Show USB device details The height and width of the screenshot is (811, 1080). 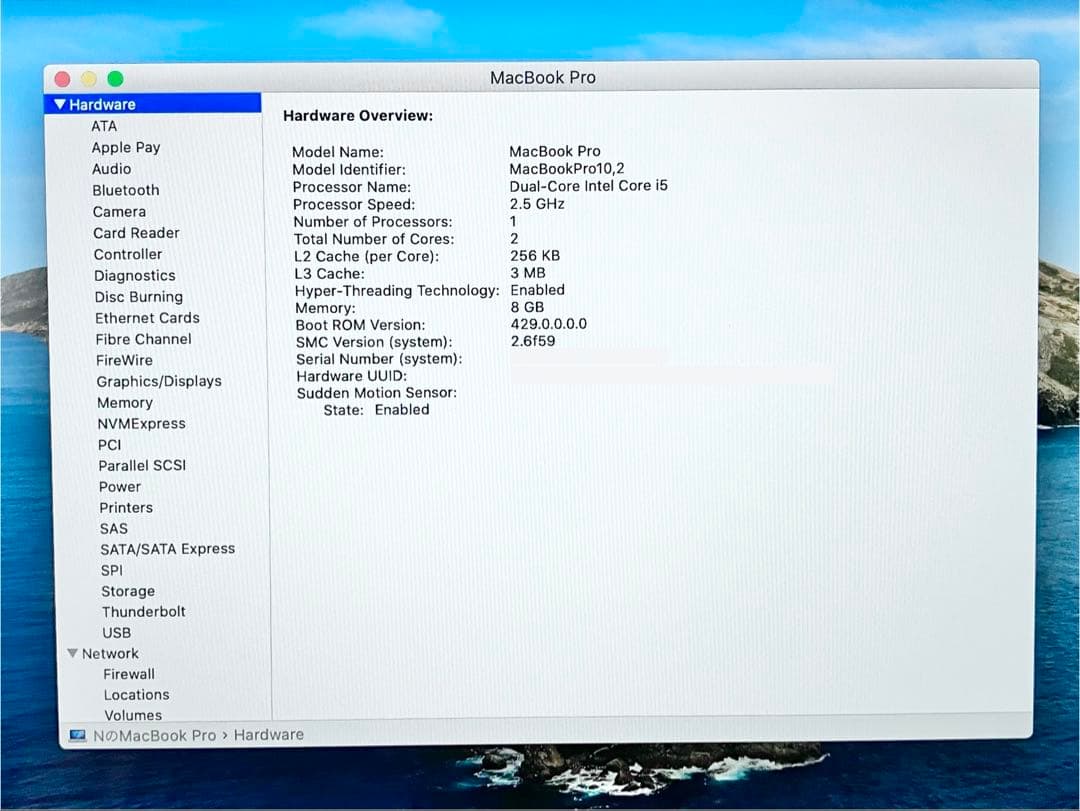click(x=116, y=632)
